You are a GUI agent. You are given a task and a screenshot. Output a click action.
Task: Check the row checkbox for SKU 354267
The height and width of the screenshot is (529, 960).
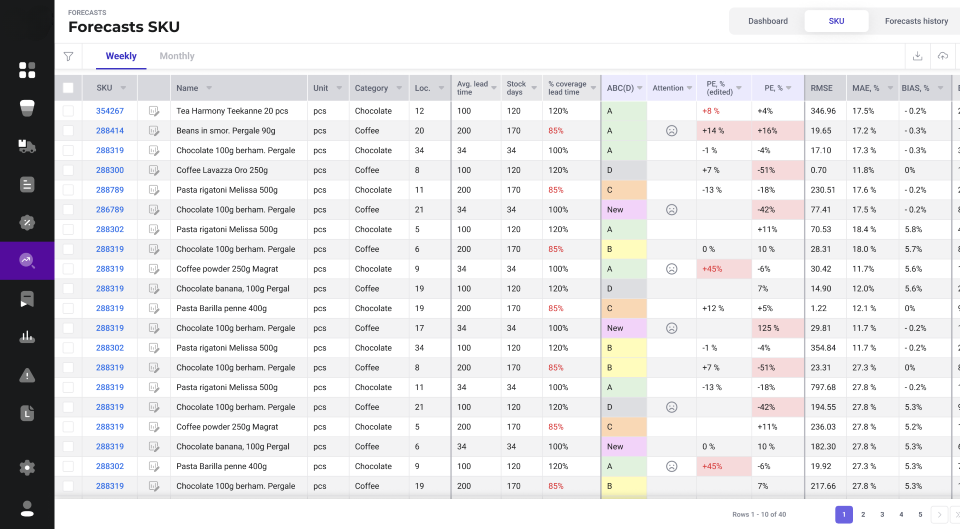tap(68, 111)
